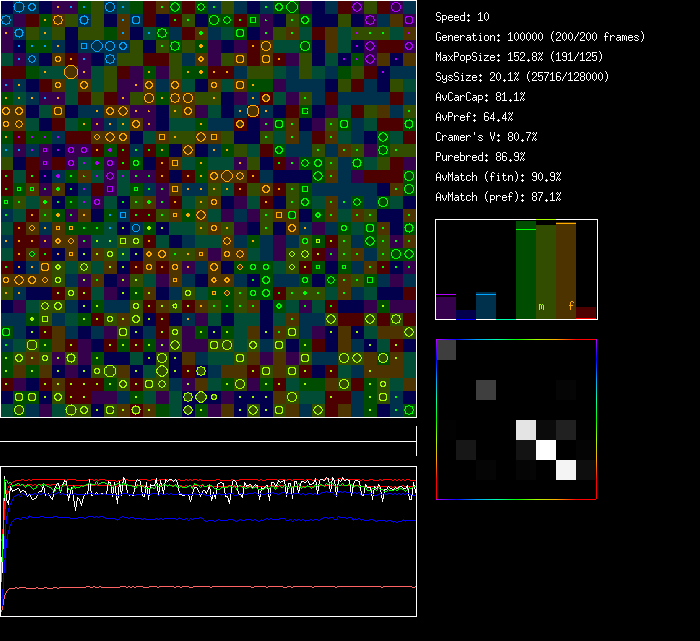
Task: Click the AvMatch (pref) statistic
Action: click(498, 197)
